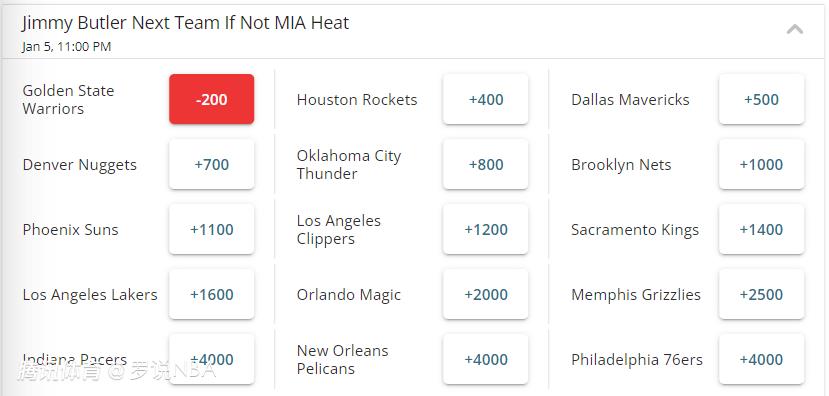The image size is (829, 396).
Task: Select Los Angeles Lakers +1600 odds
Action: [211, 294]
